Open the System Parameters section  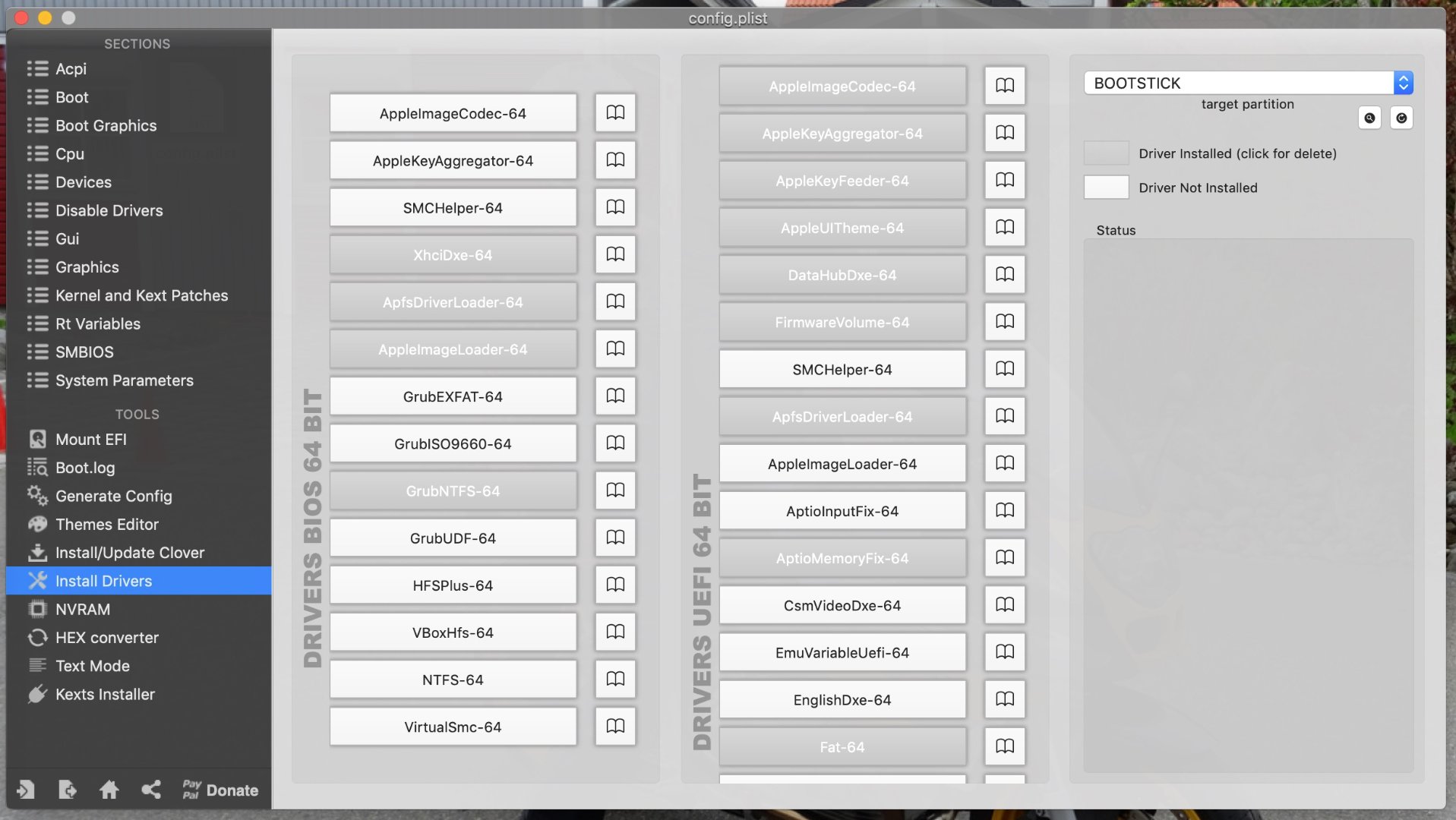138,380
